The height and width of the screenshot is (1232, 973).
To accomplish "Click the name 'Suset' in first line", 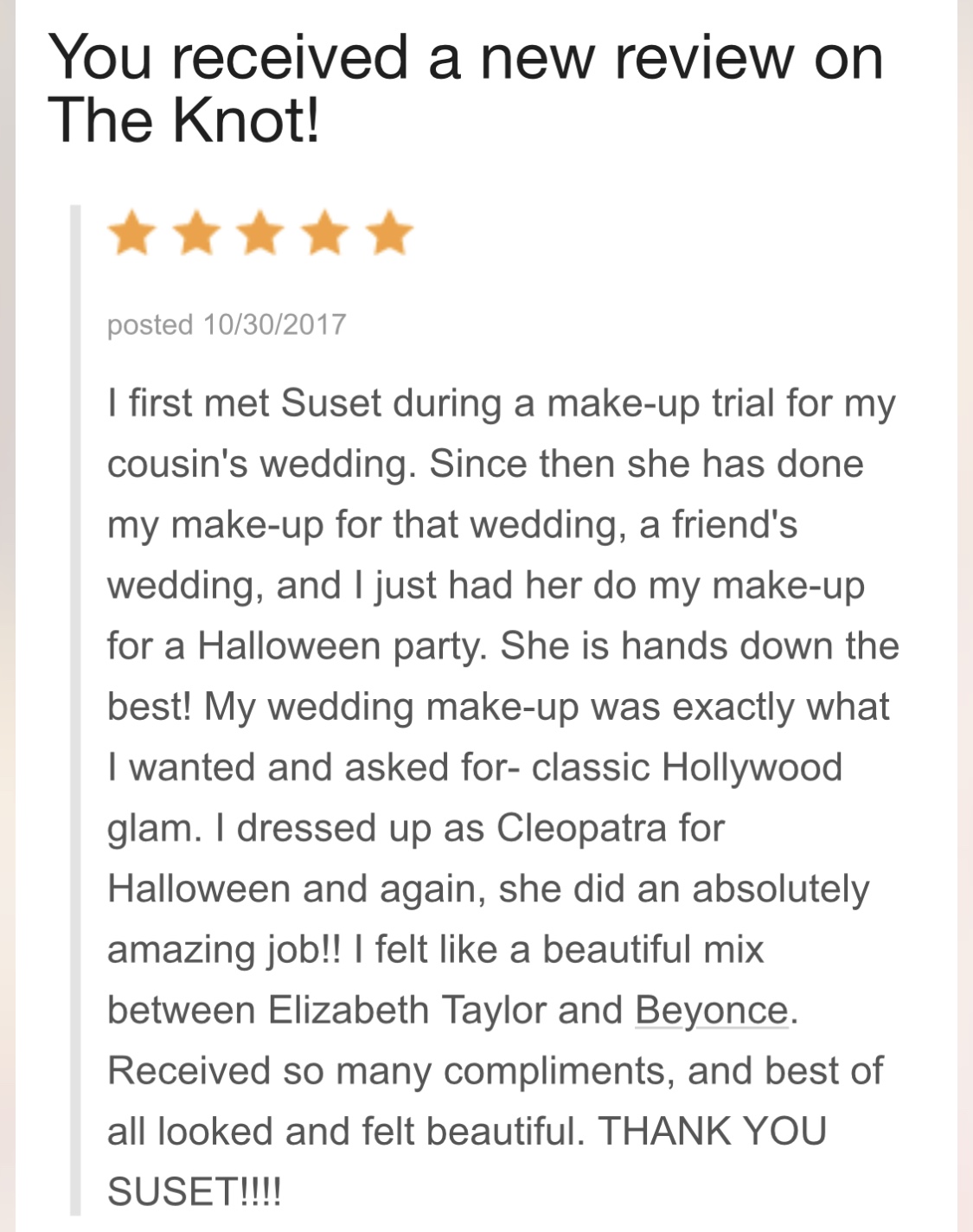I will [x=331, y=403].
